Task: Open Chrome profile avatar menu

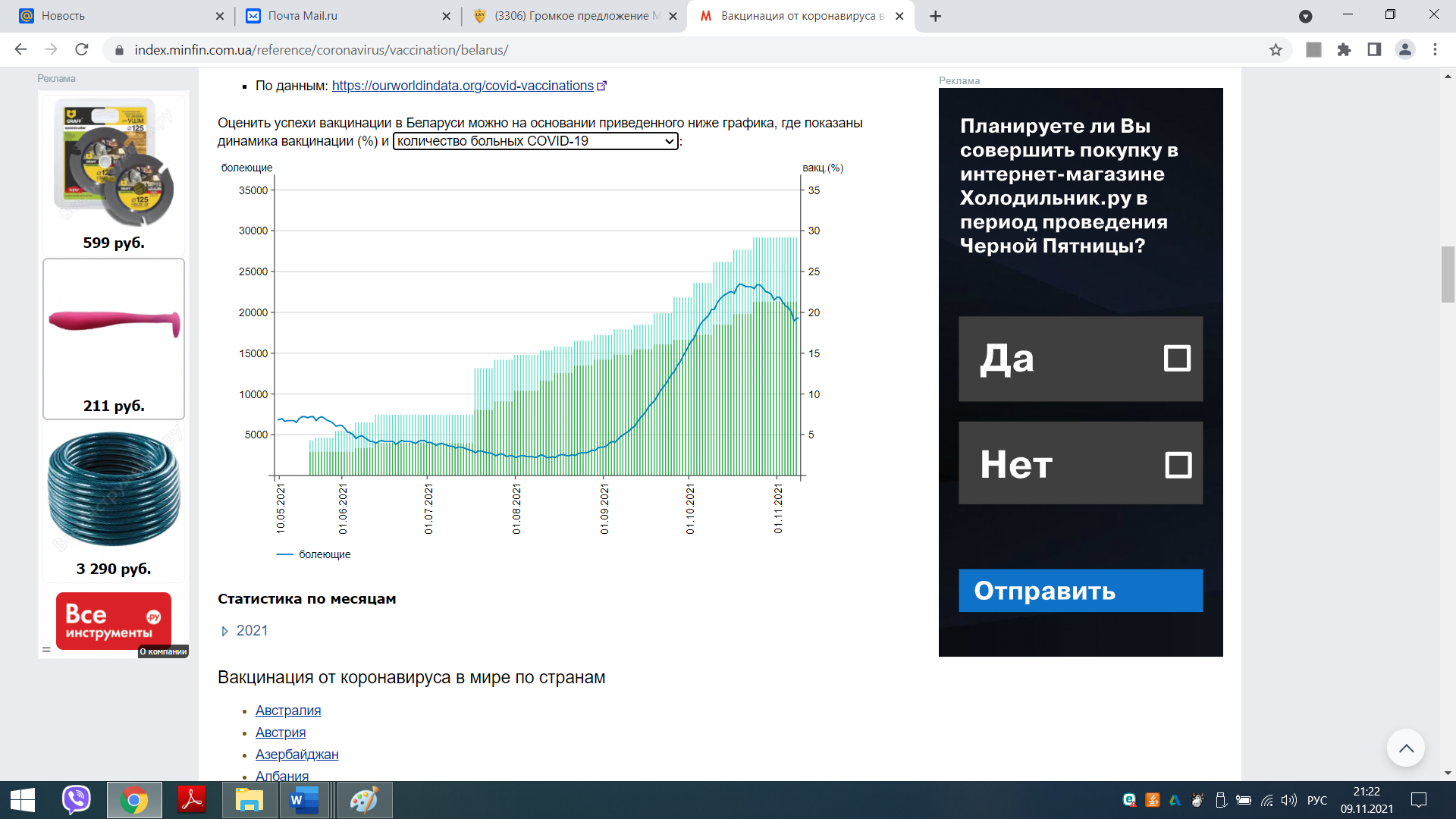Action: (1404, 50)
